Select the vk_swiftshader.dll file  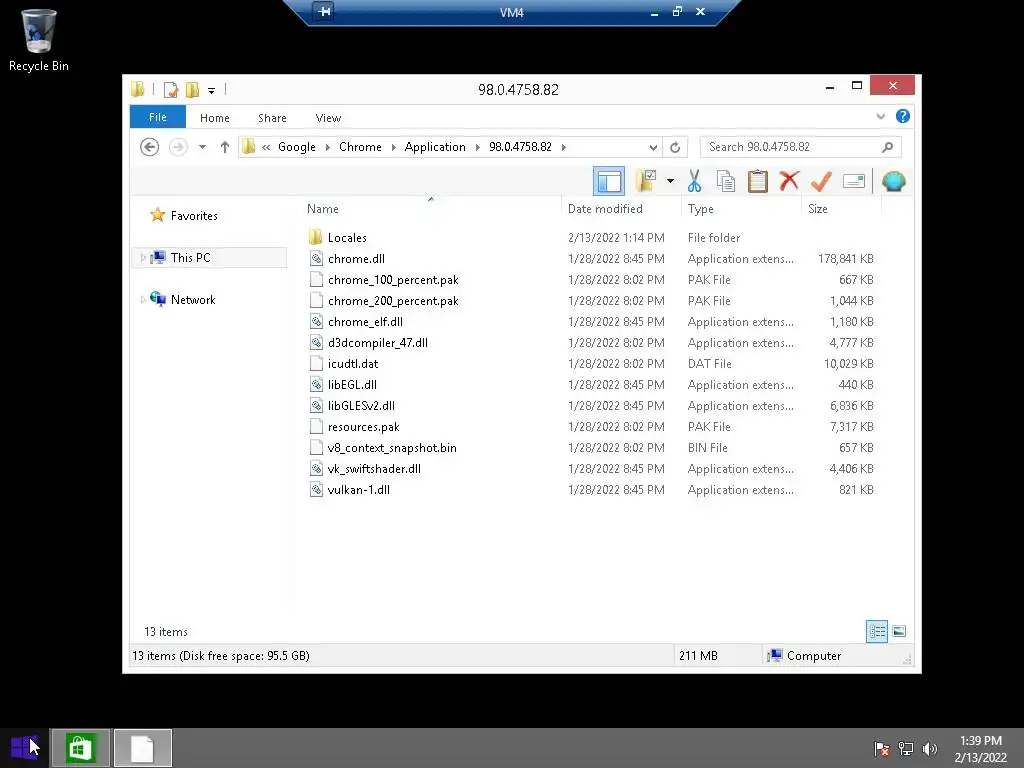pyautogui.click(x=374, y=468)
